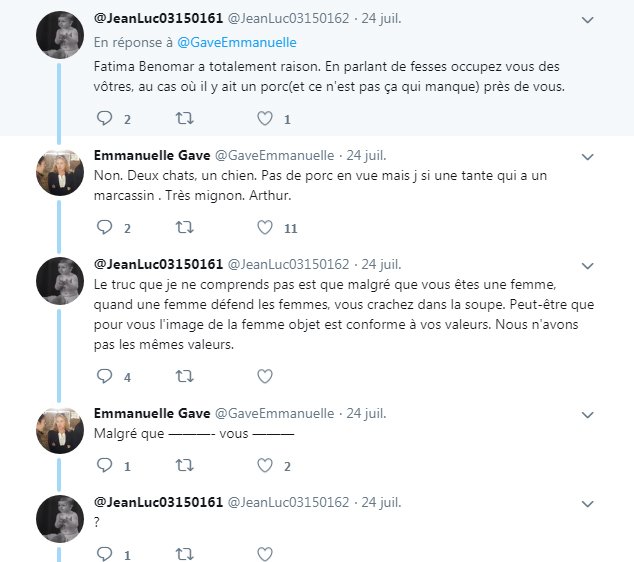Screen dimensions: 634x562
Task: Retweet the deux chats, un chien tweet
Action: click(185, 228)
